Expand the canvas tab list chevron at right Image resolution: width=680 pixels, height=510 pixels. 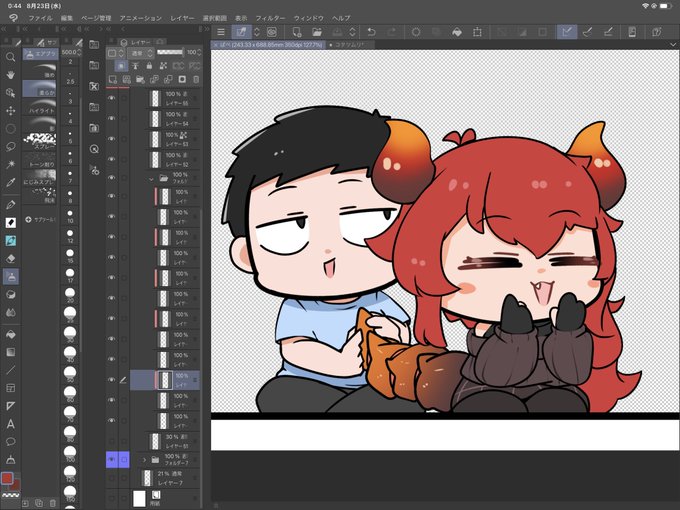(673, 45)
